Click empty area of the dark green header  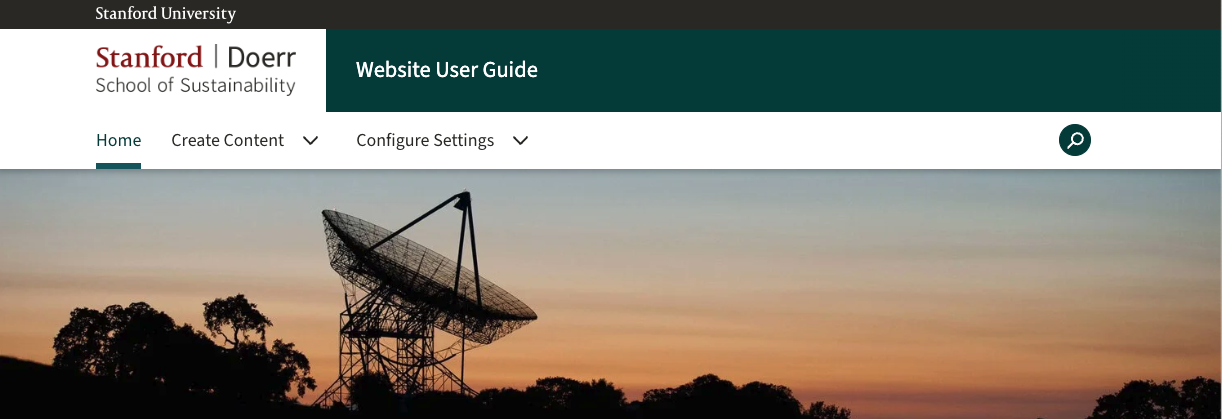click(850, 70)
